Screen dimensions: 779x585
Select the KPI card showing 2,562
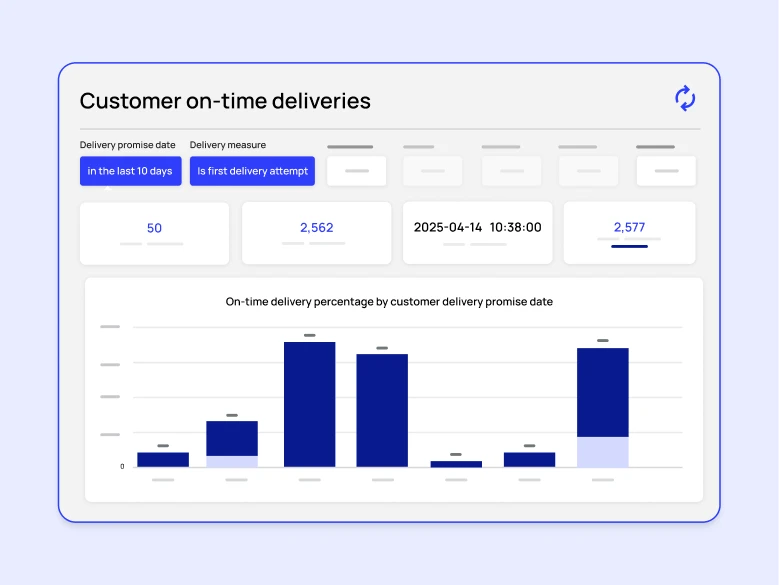[x=316, y=233]
